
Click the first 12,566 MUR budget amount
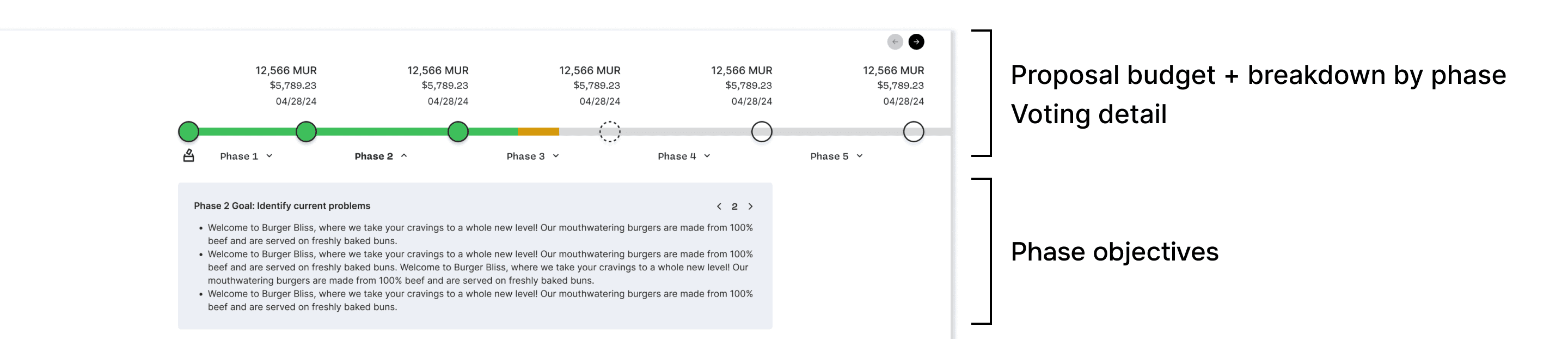tap(286, 71)
